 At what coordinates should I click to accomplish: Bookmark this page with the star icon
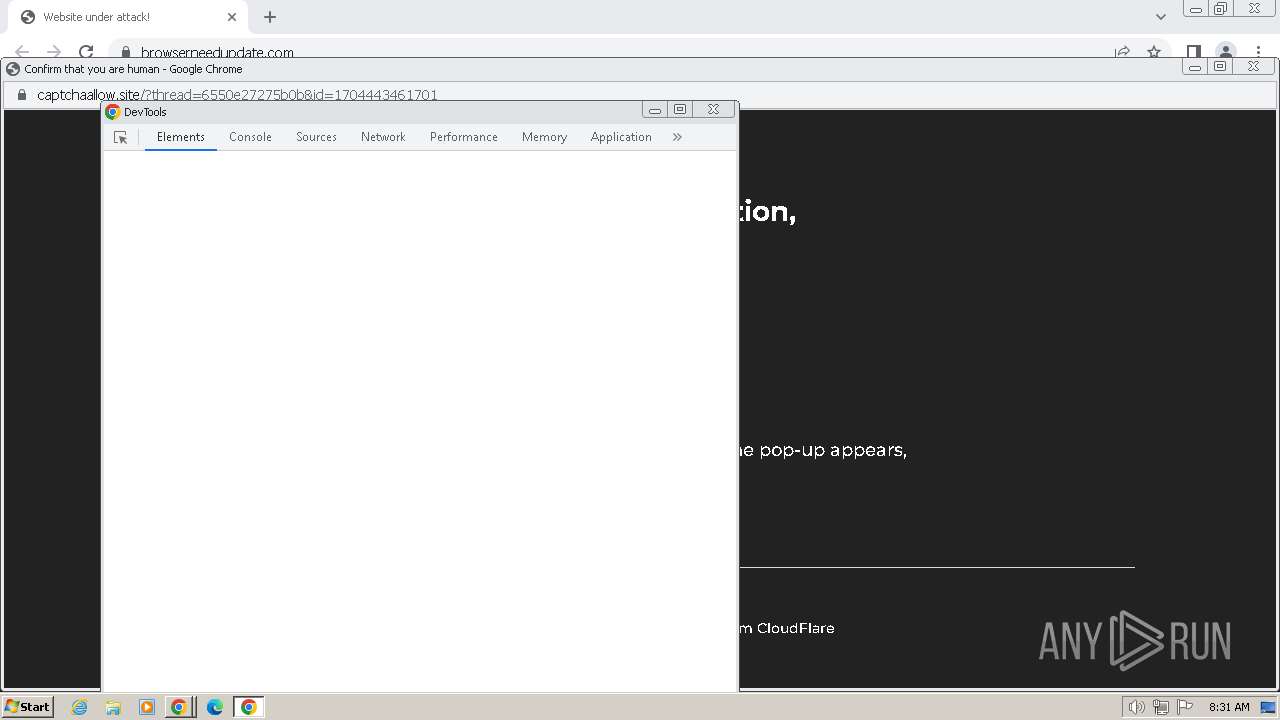point(1154,52)
